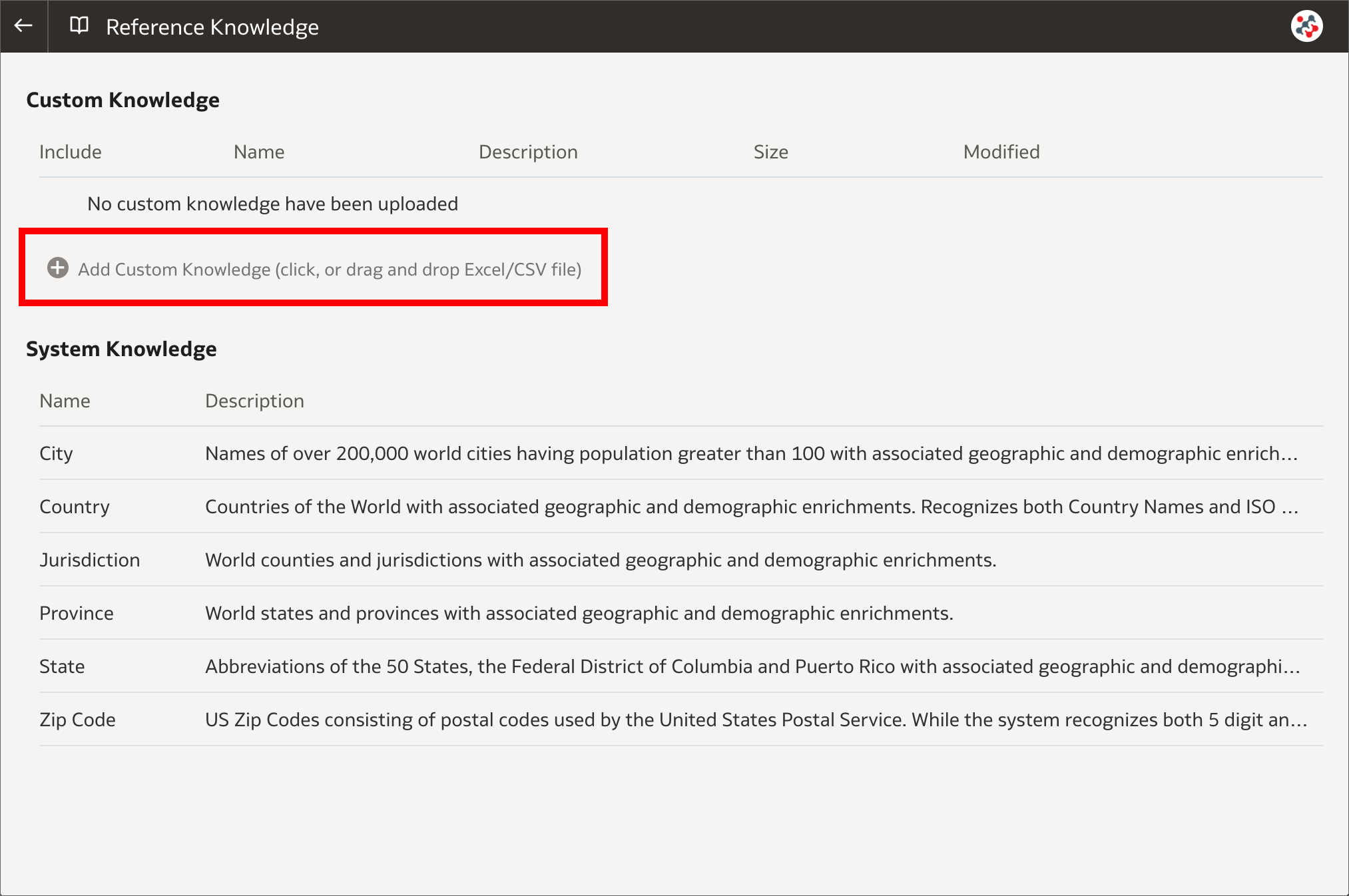Click the Modified column header
This screenshot has width=1349, height=896.
click(x=1001, y=152)
